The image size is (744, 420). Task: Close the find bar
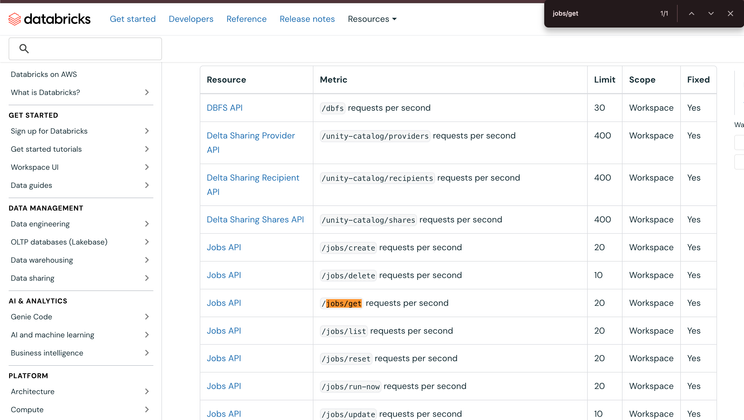pyautogui.click(x=730, y=13)
